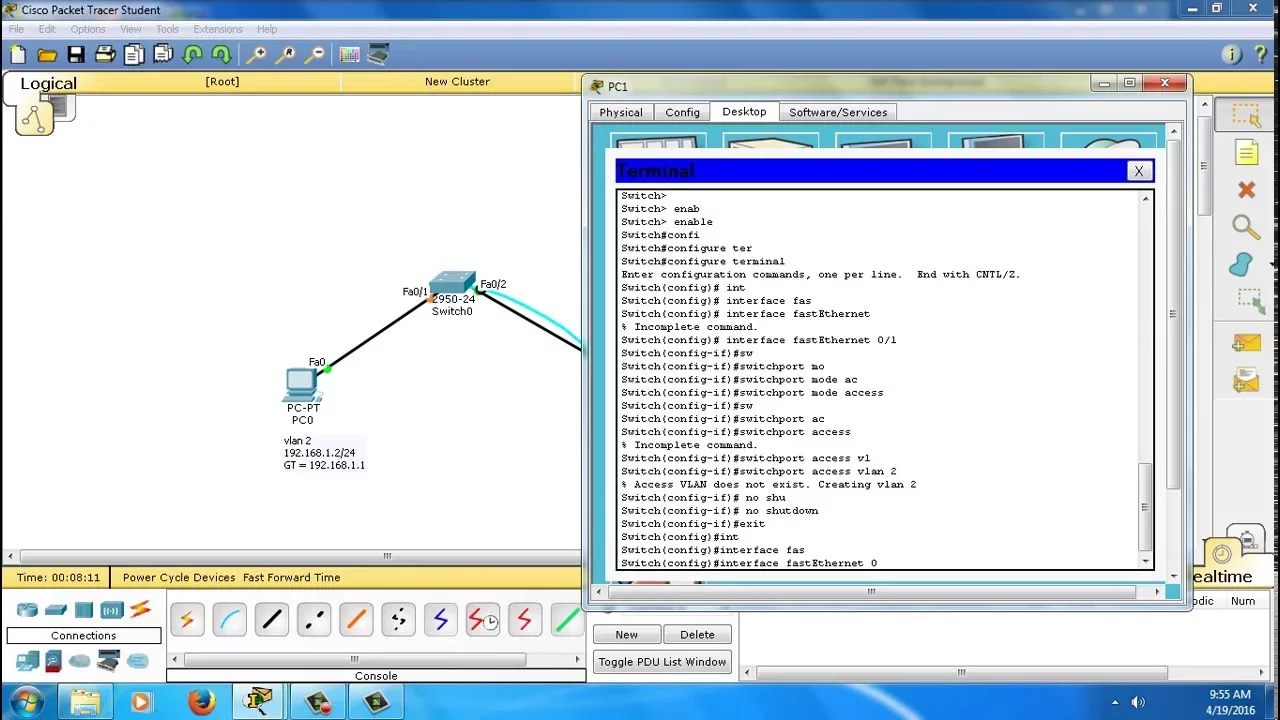Click the help question mark icon

tap(1260, 55)
